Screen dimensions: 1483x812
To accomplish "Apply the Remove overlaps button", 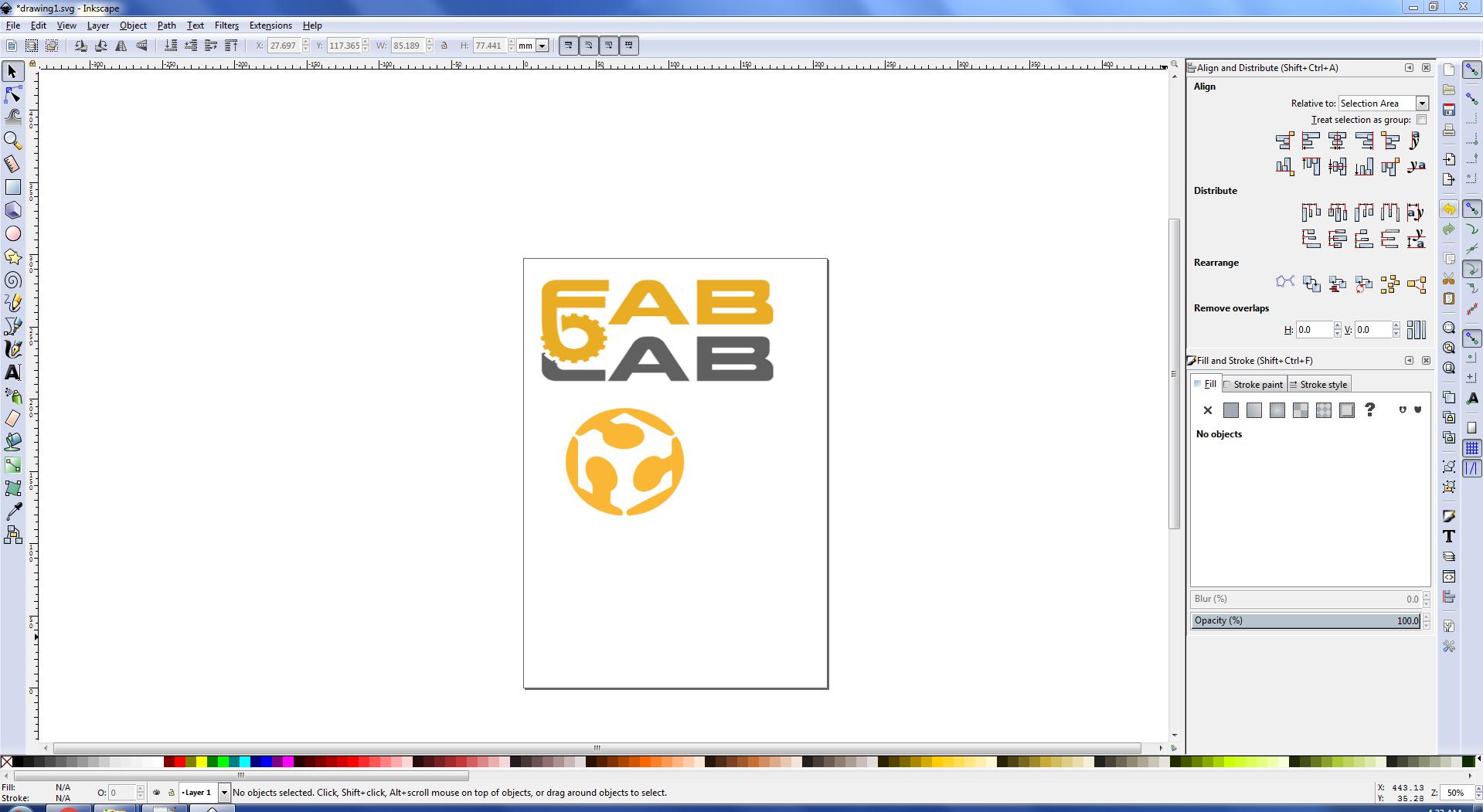I will click(x=1416, y=330).
